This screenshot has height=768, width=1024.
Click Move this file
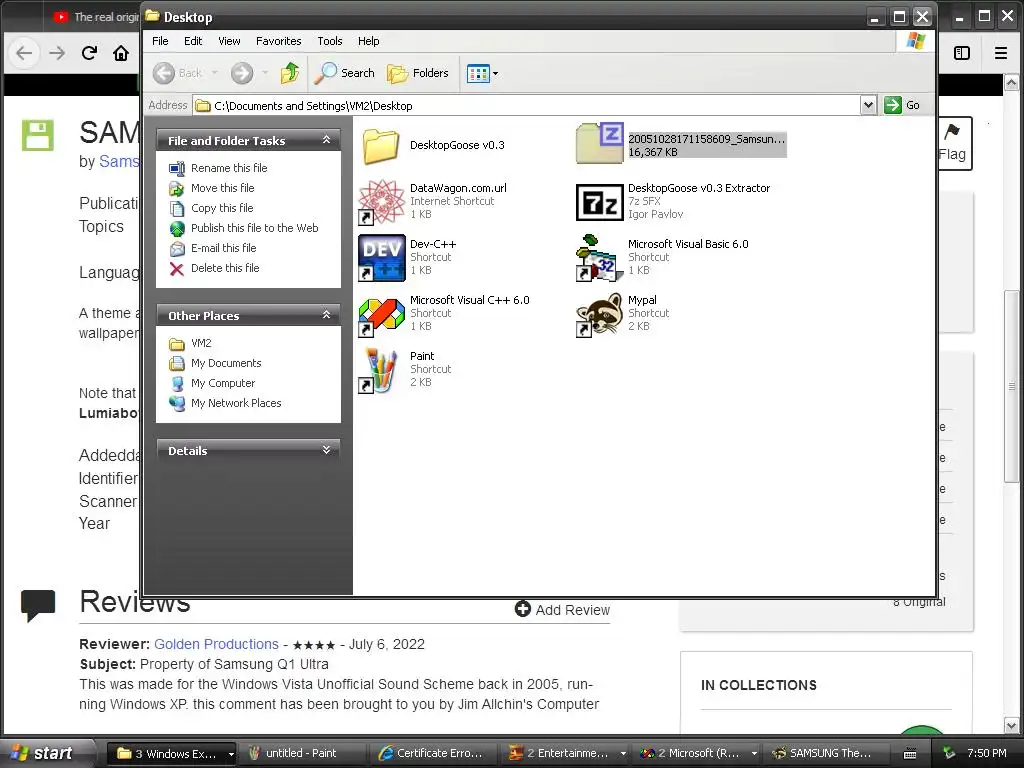222,188
